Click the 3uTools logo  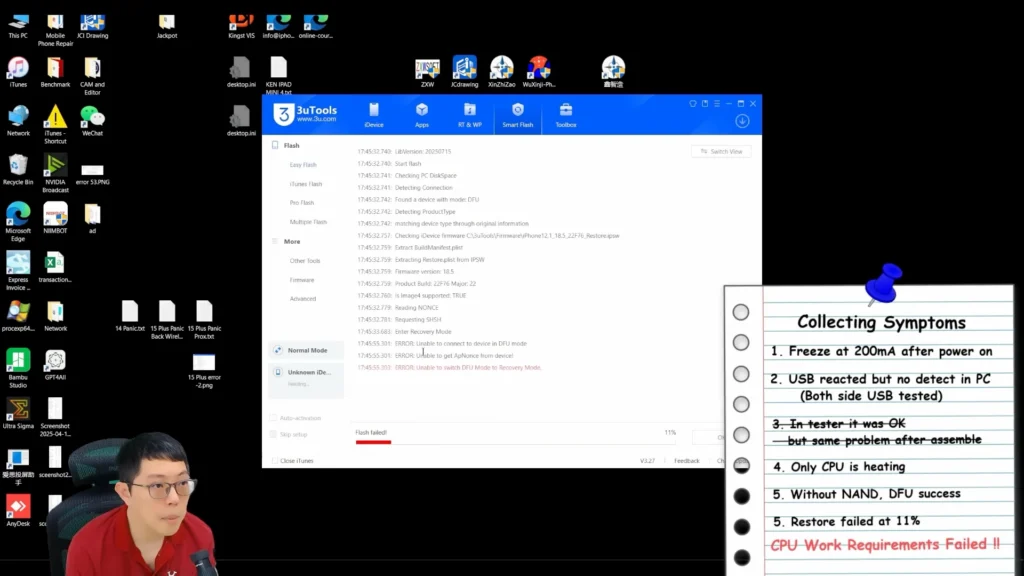pyautogui.click(x=306, y=114)
